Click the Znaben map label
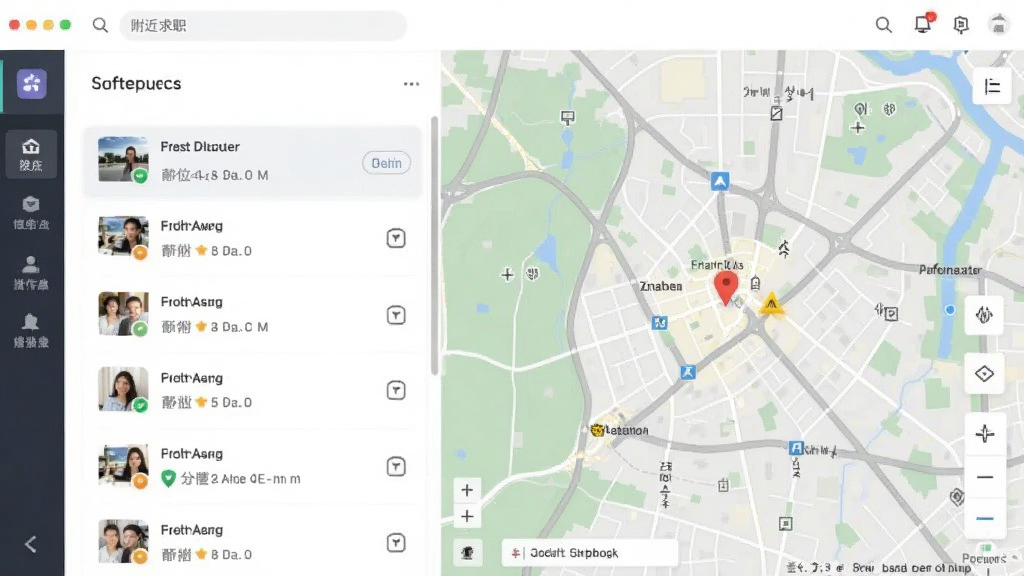This screenshot has height=576, width=1024. coord(661,286)
